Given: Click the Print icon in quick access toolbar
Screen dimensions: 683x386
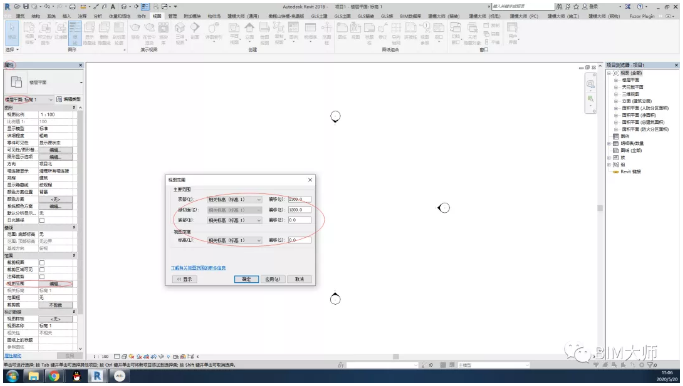Looking at the screenshot, I should pyautogui.click(x=72, y=7).
